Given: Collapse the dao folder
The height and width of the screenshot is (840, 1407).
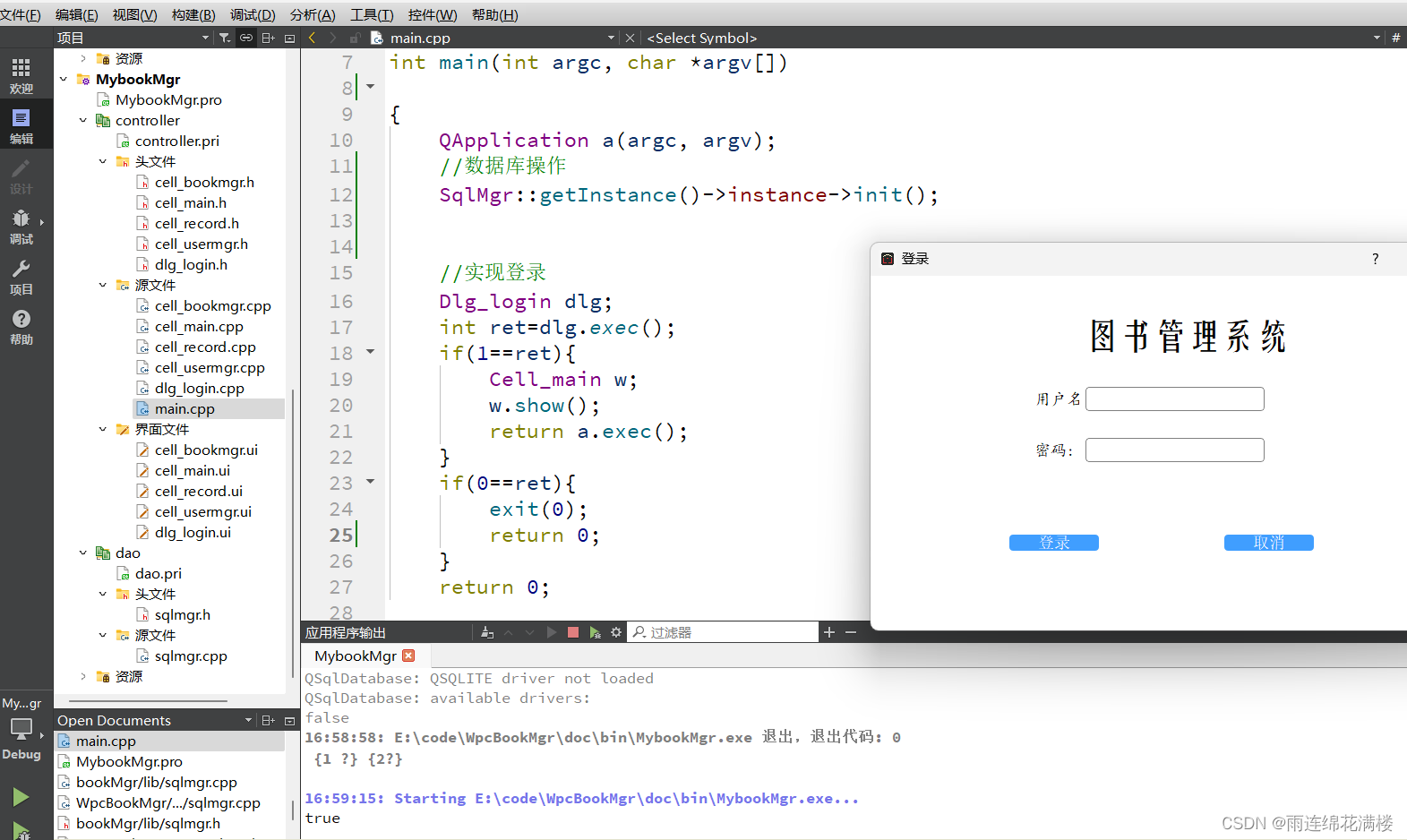Looking at the screenshot, I should (83, 553).
